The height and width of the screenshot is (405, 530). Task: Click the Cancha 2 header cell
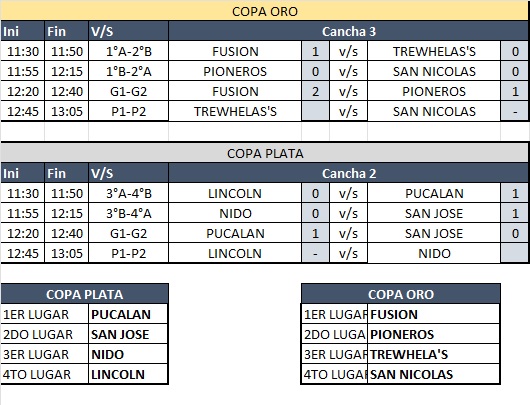(348, 173)
